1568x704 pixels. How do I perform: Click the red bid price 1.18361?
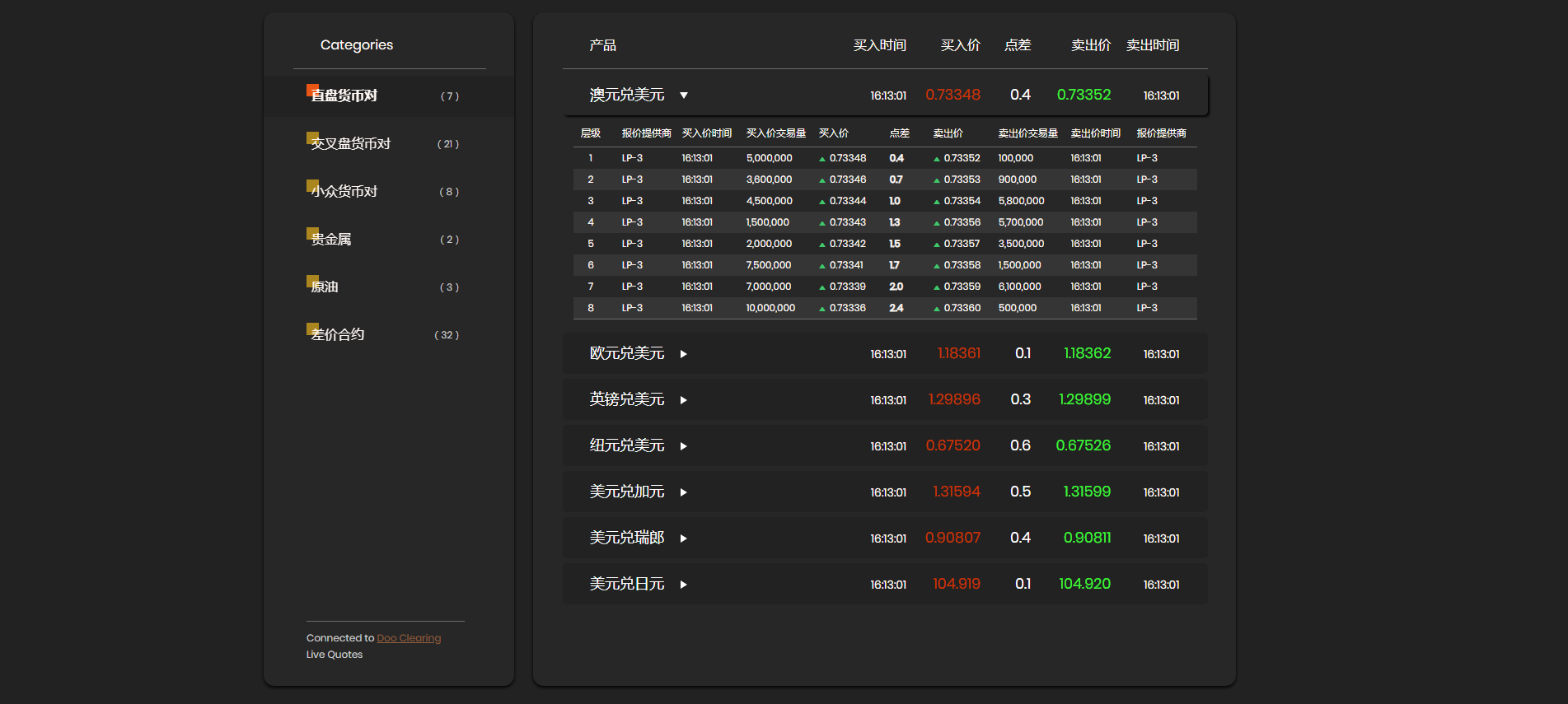pos(959,353)
